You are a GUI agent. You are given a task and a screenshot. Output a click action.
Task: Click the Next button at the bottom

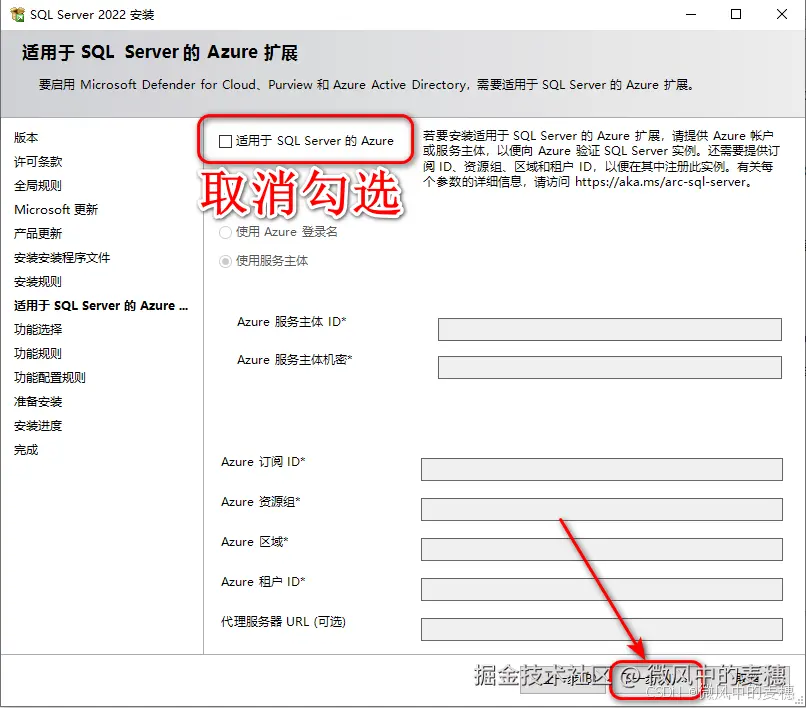coord(656,680)
